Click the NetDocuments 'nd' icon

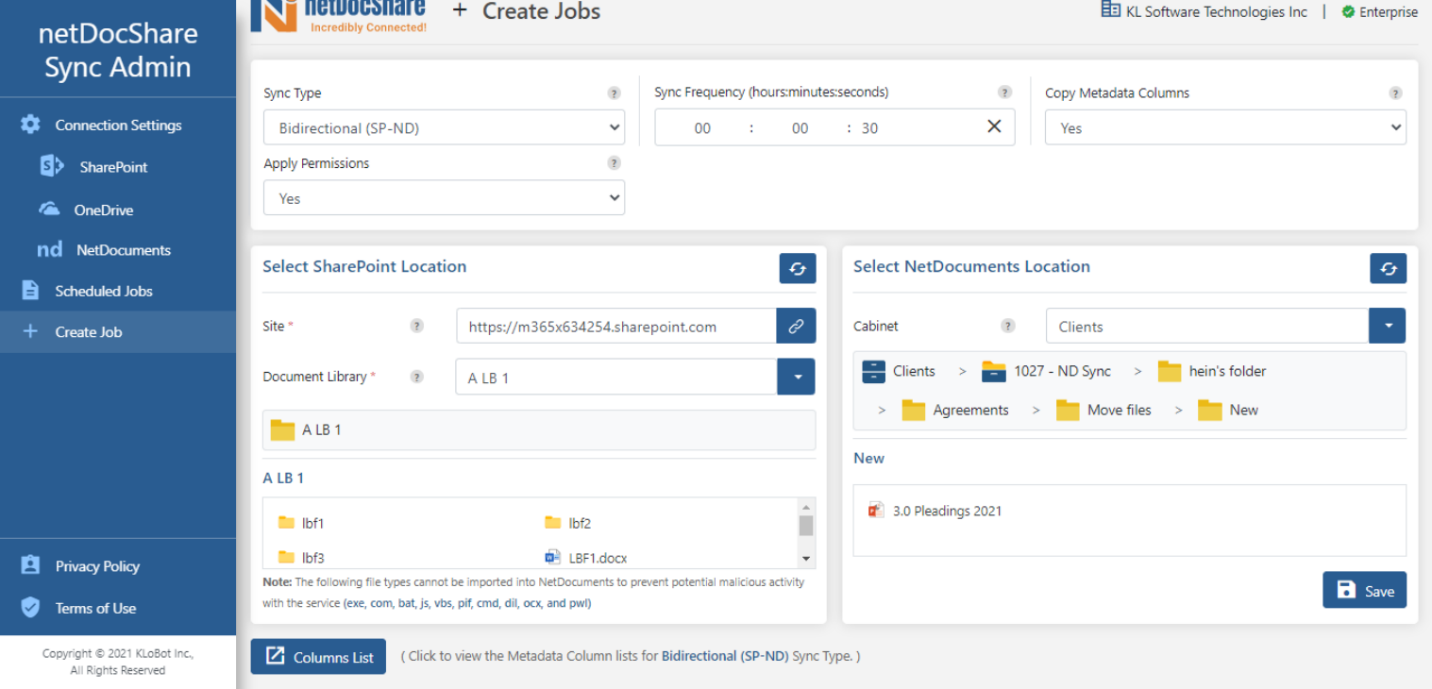point(50,250)
